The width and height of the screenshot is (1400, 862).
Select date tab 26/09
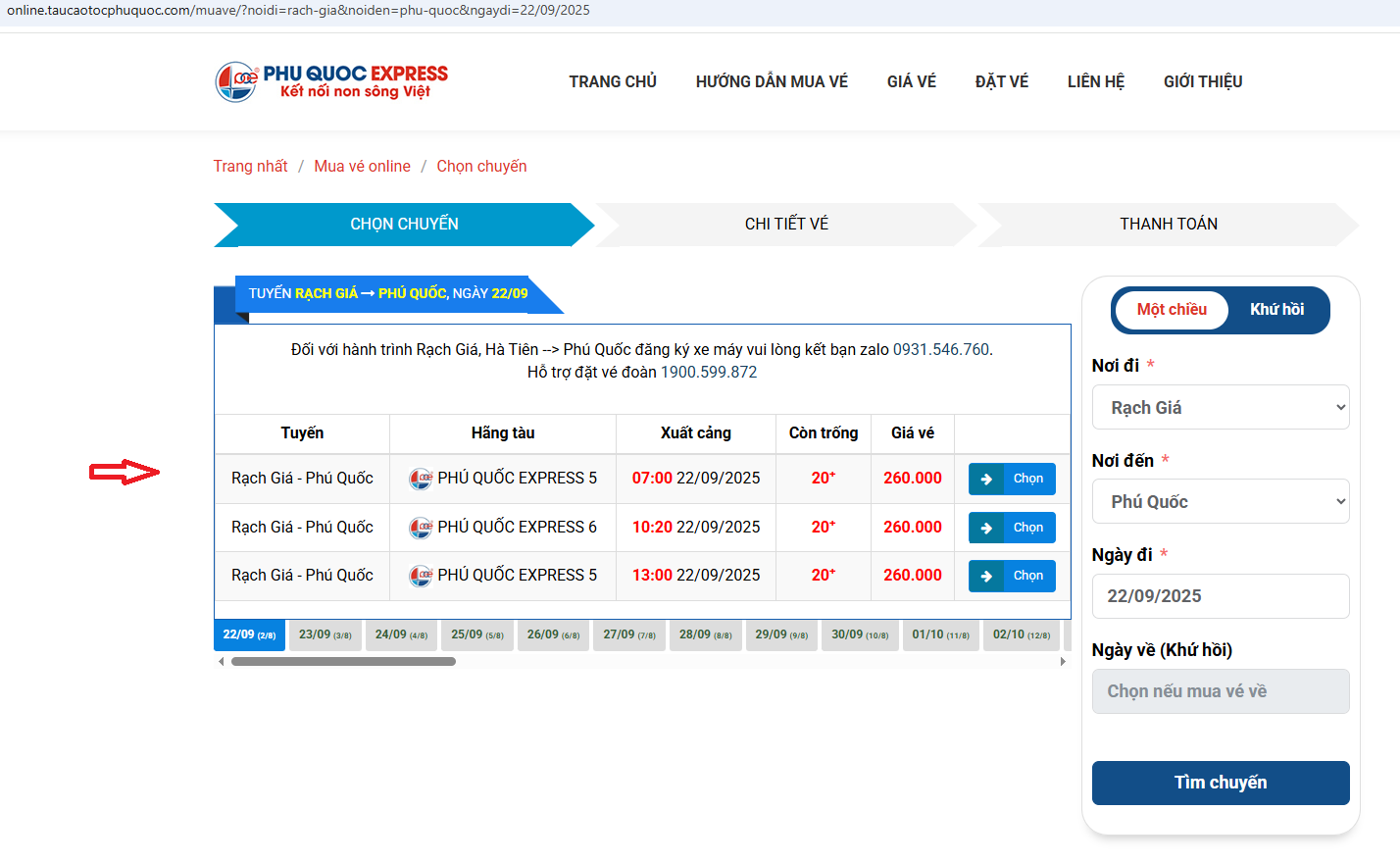pyautogui.click(x=553, y=635)
